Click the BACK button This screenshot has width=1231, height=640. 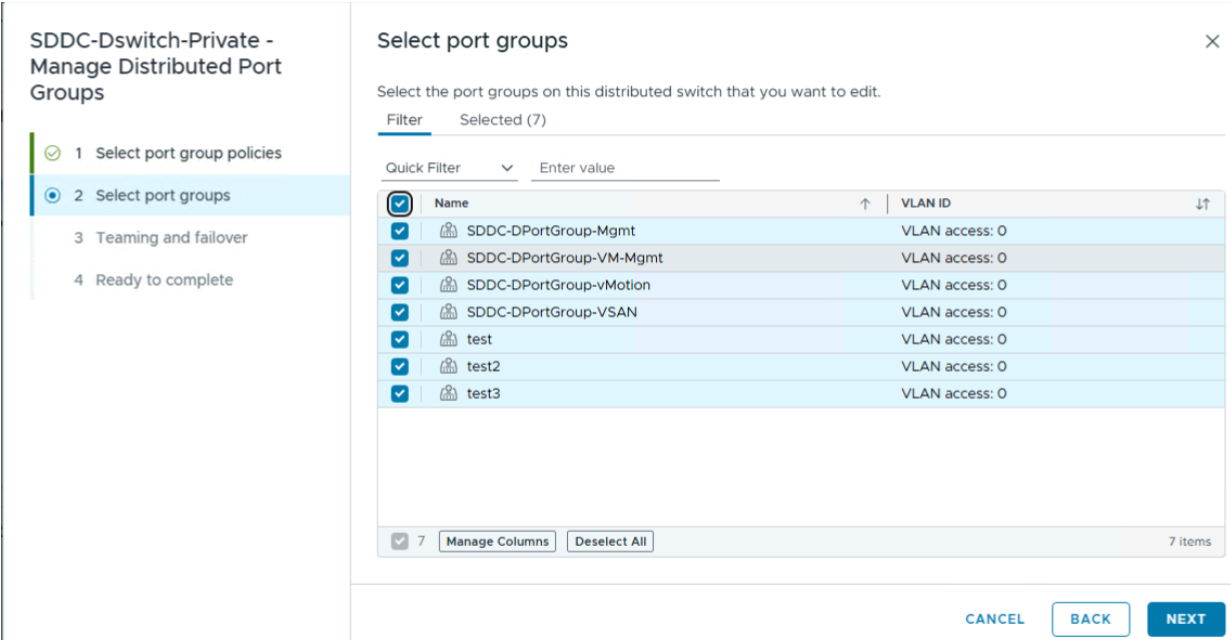point(1090,619)
